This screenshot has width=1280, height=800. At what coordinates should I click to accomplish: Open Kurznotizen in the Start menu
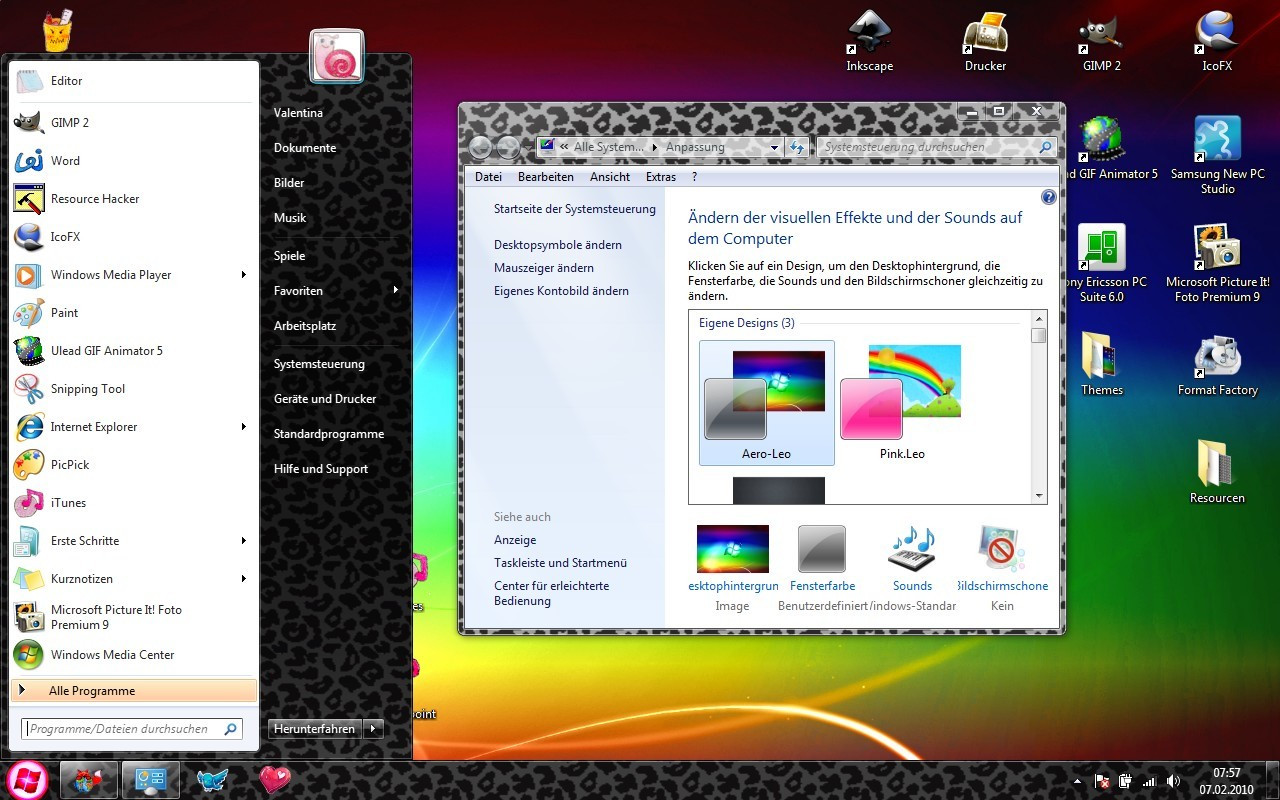(133, 578)
